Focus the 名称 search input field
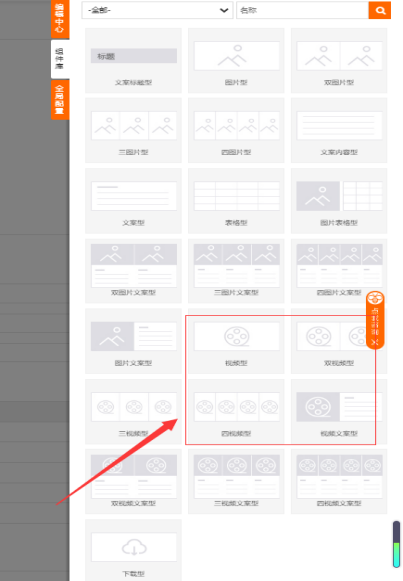This screenshot has width=403, height=581. pyautogui.click(x=303, y=10)
